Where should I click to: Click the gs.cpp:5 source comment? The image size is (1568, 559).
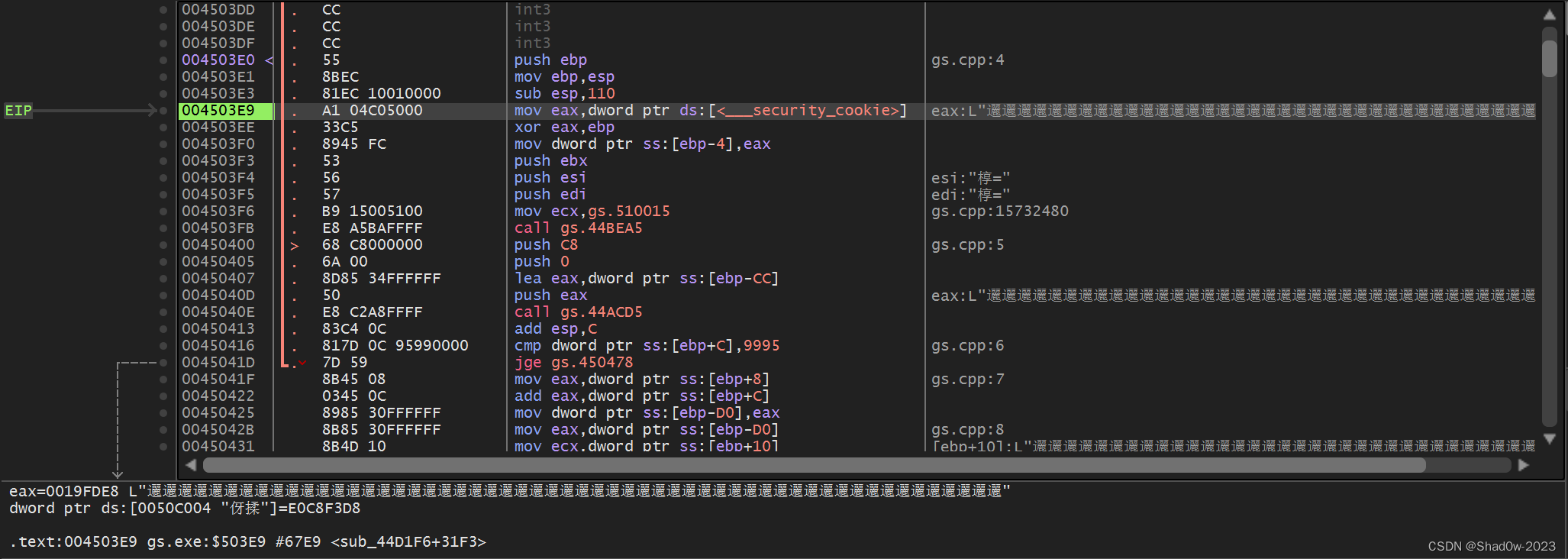click(x=968, y=245)
